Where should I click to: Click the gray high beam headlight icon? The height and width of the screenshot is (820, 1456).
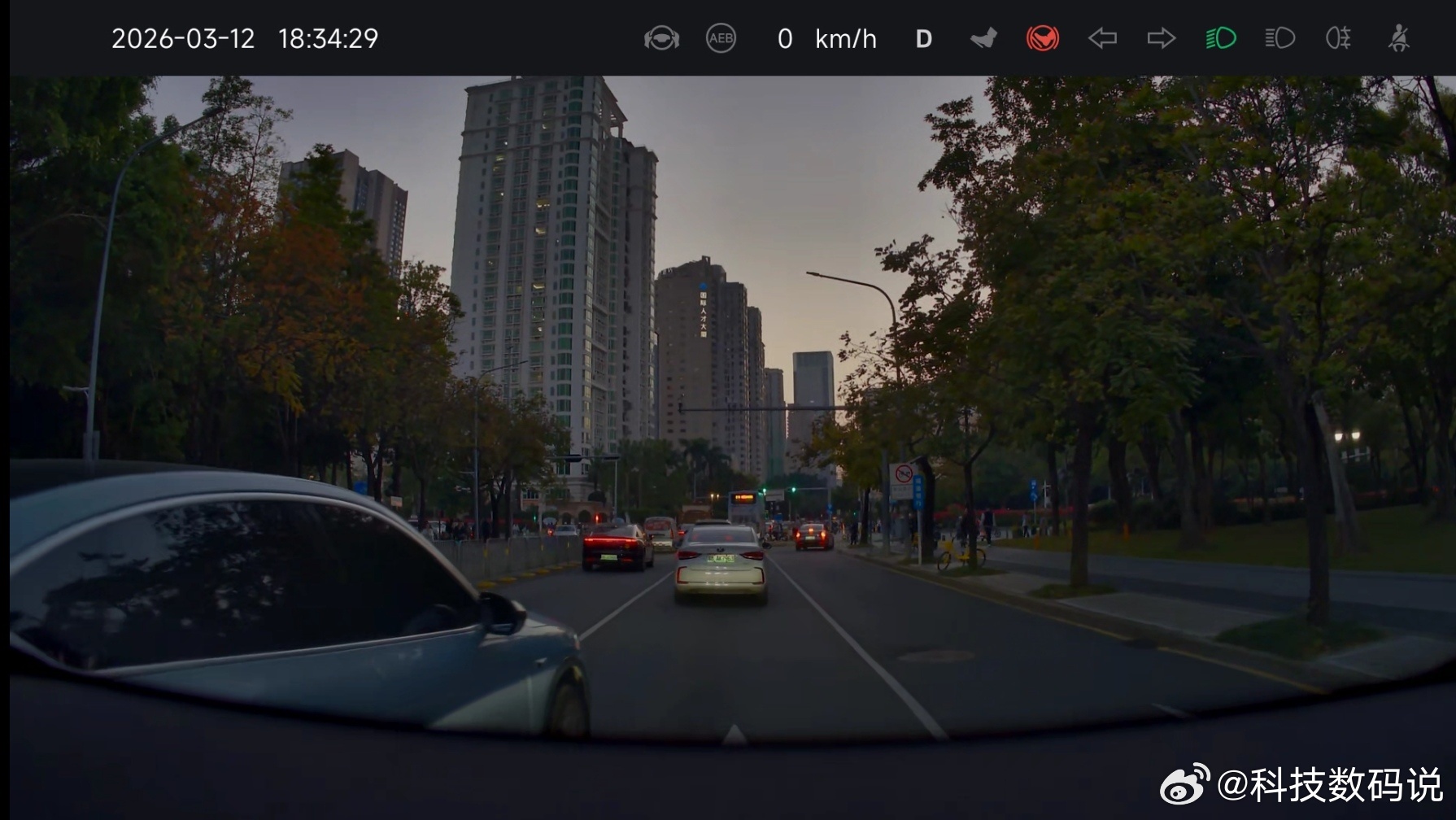coord(1279,38)
